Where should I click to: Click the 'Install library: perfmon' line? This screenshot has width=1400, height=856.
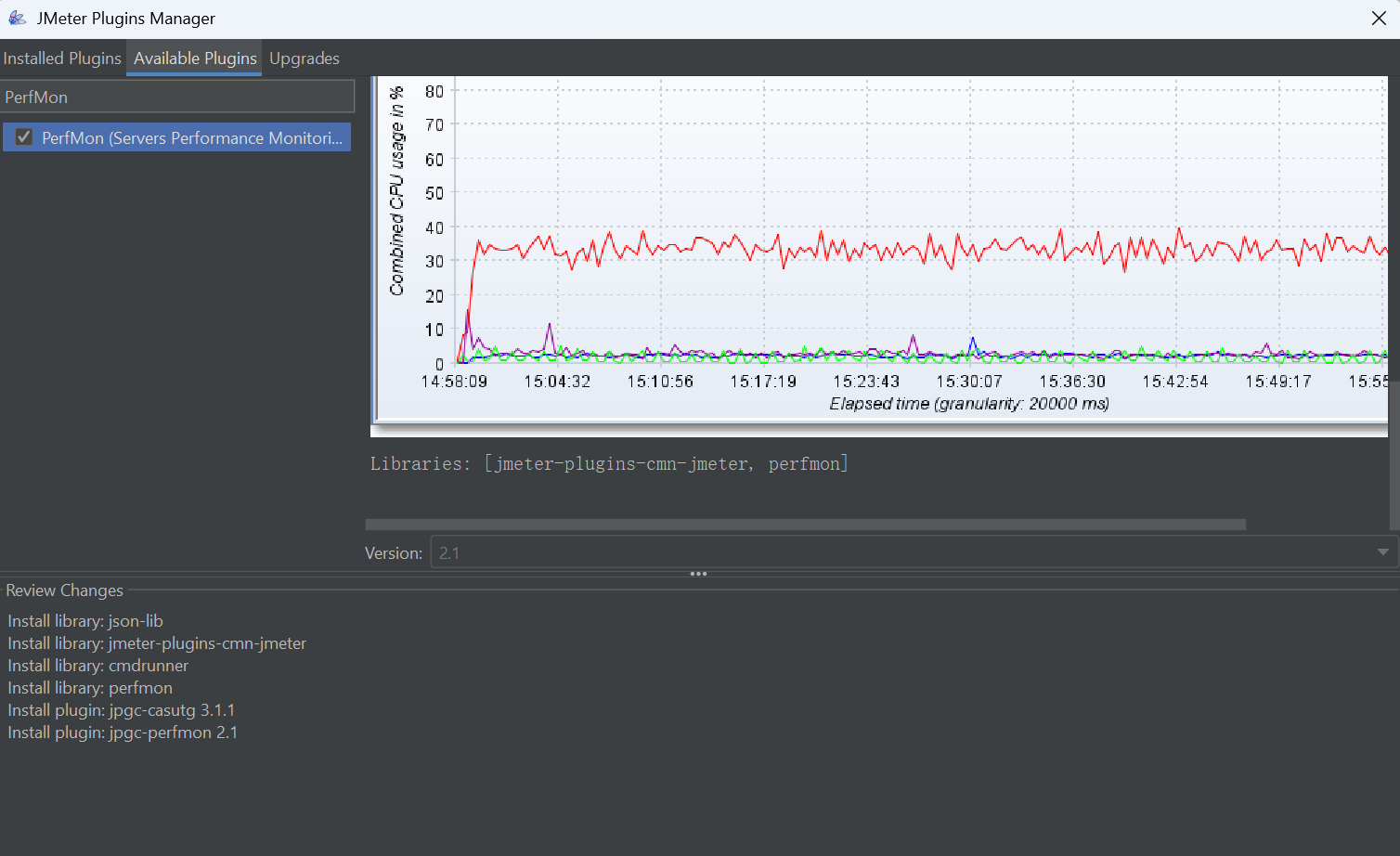[x=90, y=688]
